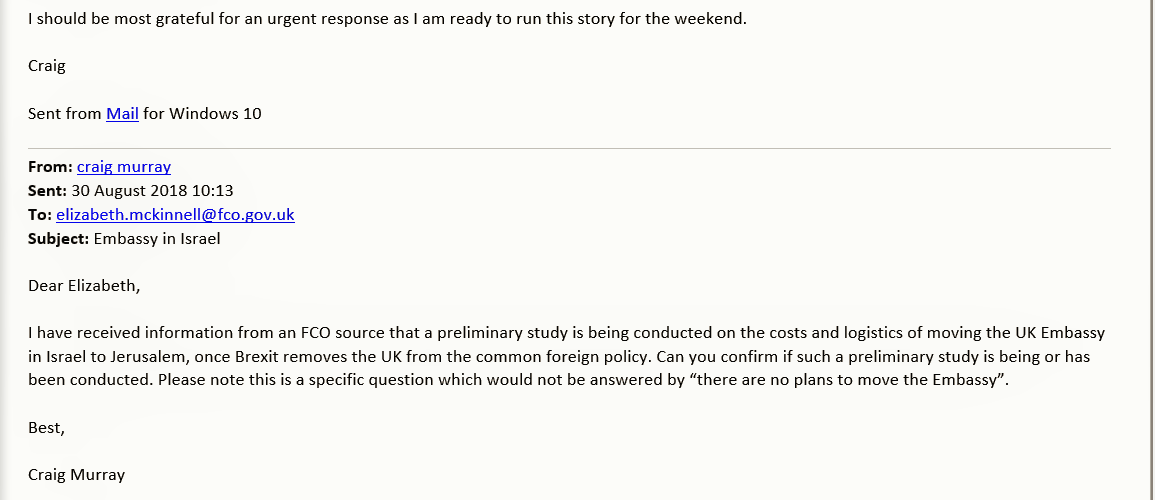
Task: Click the Best, closing line
Action: pyautogui.click(x=47, y=428)
